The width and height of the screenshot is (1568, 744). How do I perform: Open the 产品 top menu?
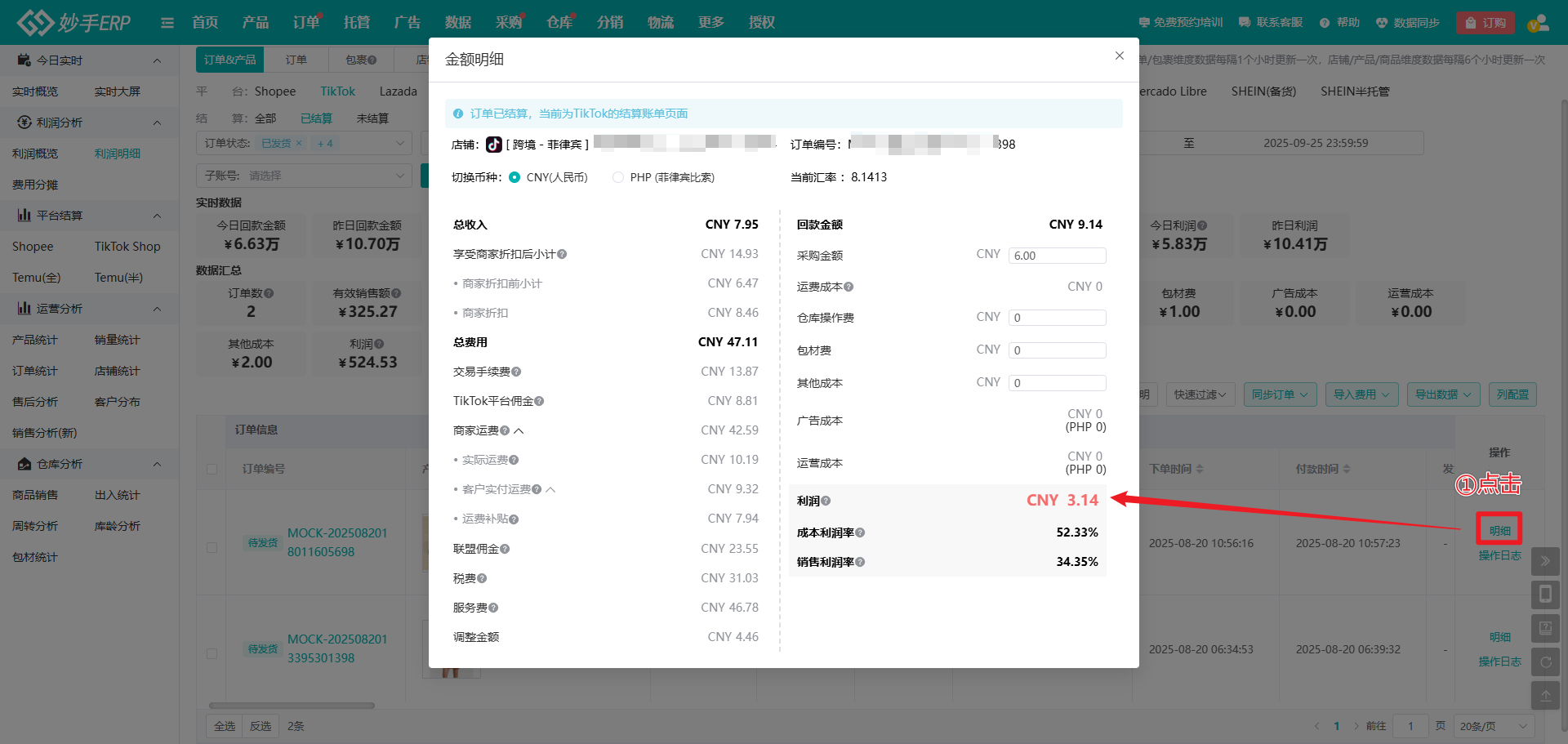[x=256, y=22]
